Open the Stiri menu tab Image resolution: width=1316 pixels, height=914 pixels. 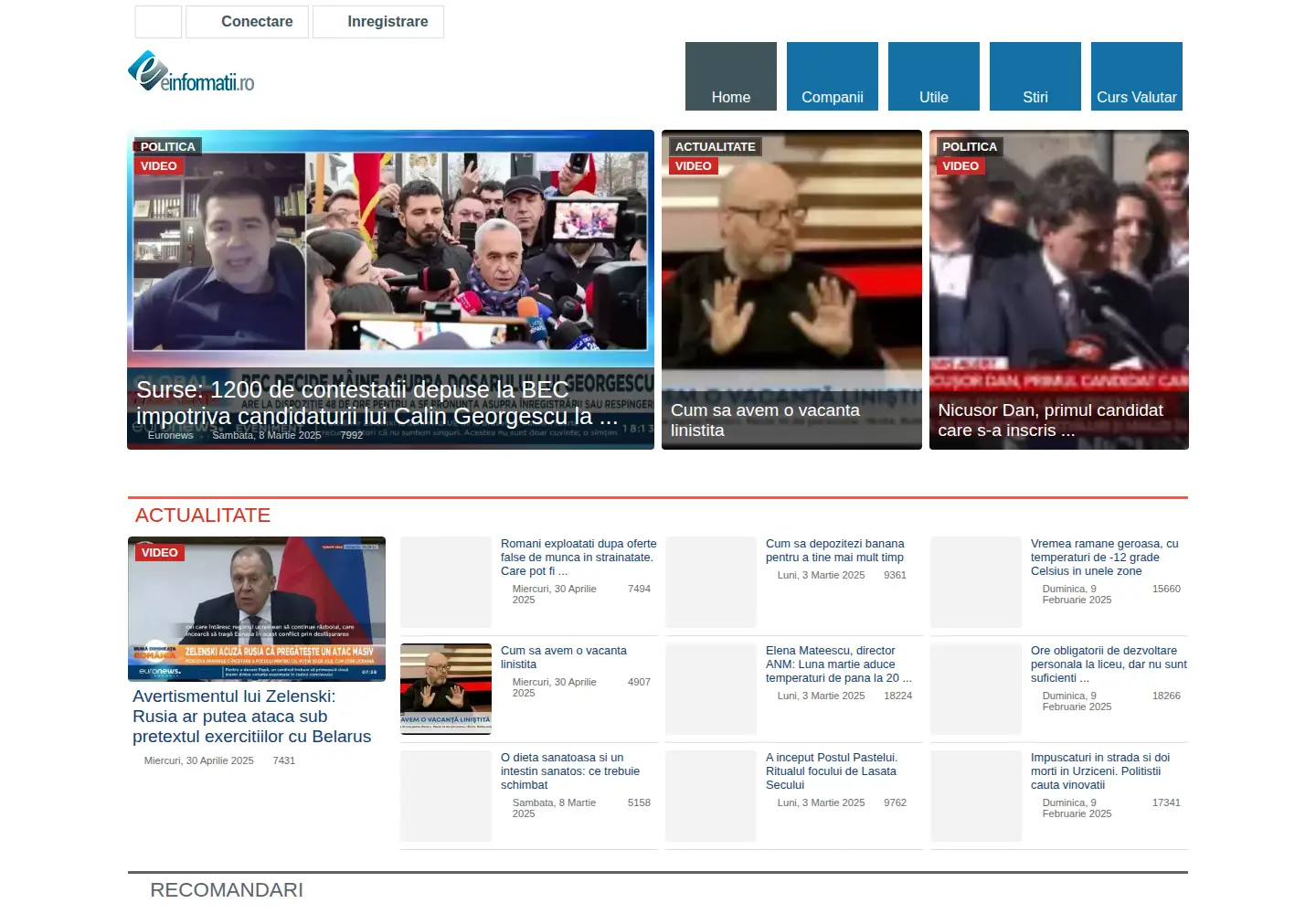(x=1035, y=77)
